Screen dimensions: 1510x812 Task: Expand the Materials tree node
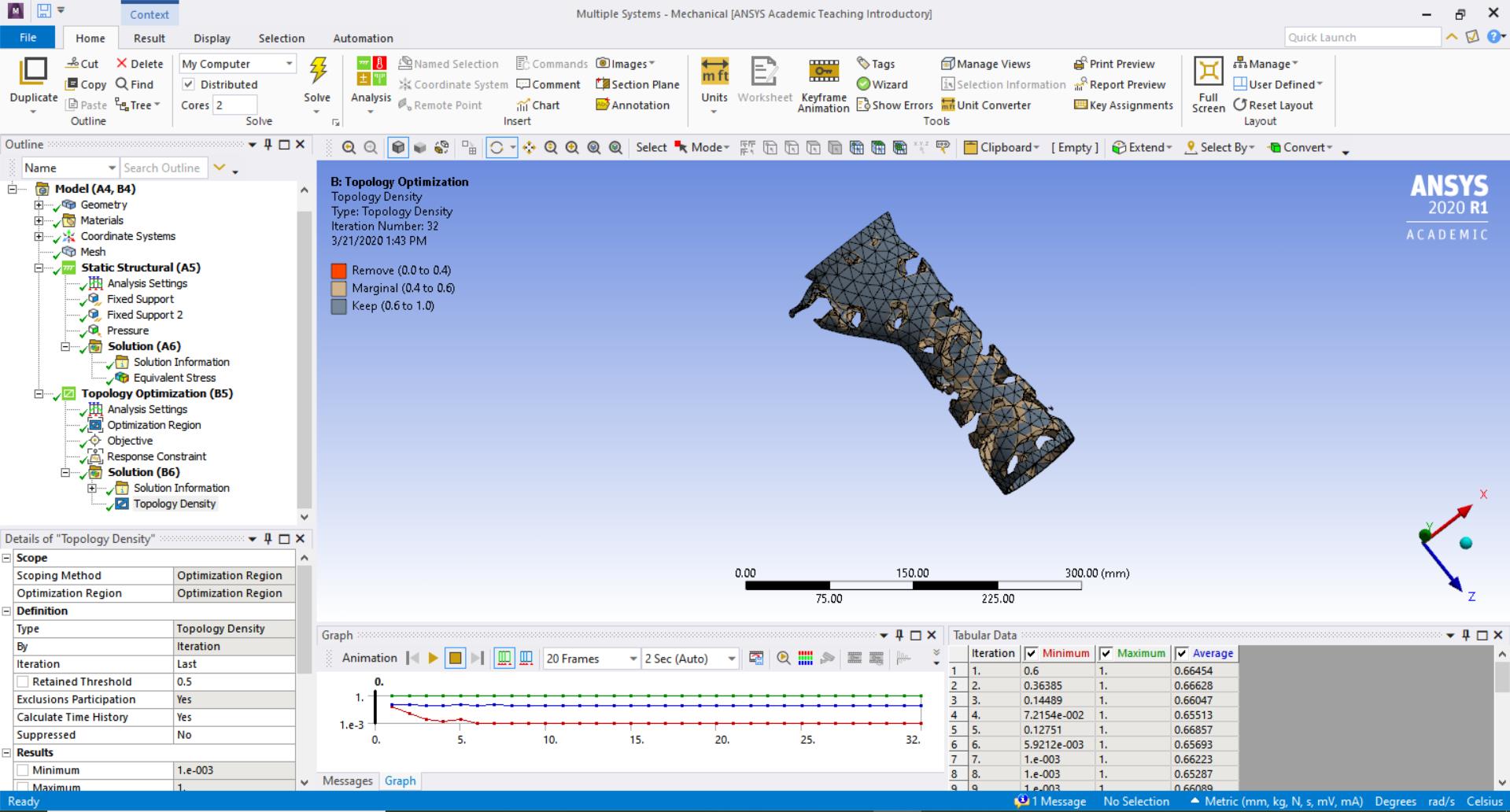coord(39,220)
